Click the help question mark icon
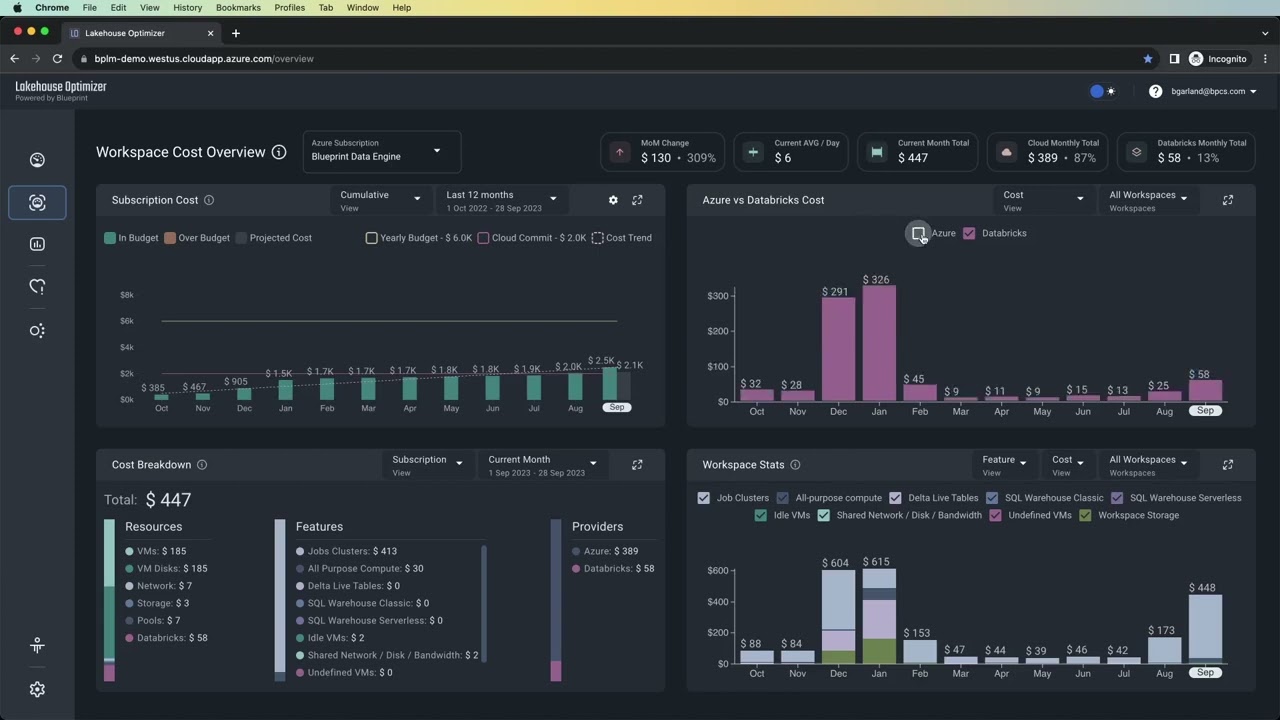 pyautogui.click(x=1155, y=91)
